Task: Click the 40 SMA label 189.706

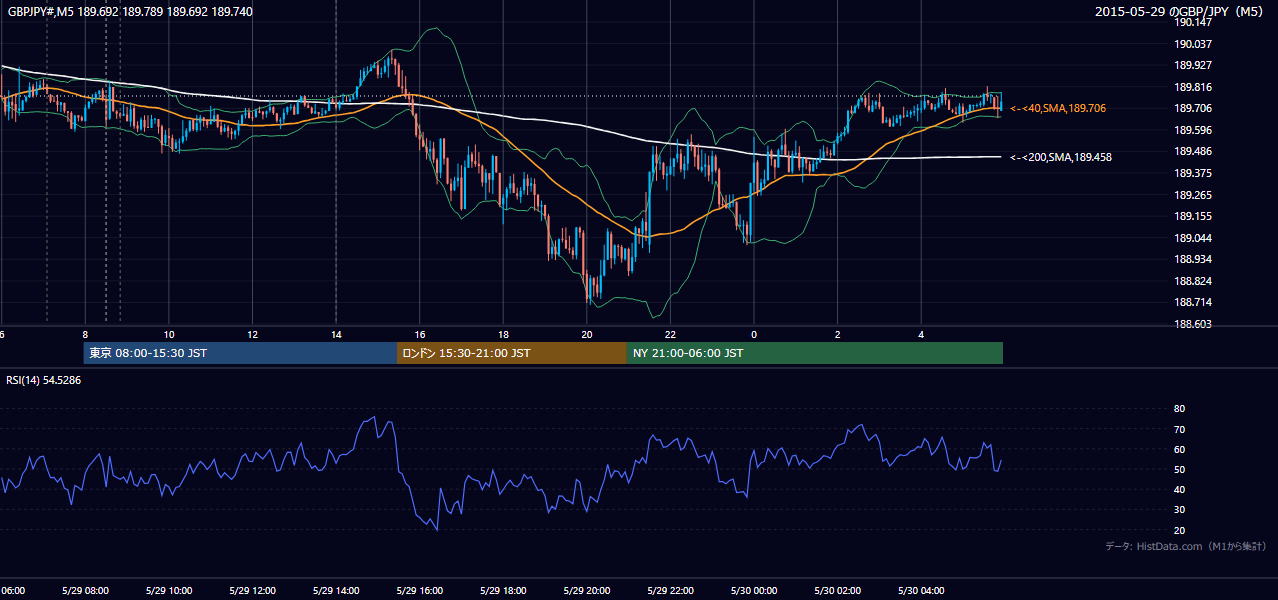Action: pos(1058,108)
